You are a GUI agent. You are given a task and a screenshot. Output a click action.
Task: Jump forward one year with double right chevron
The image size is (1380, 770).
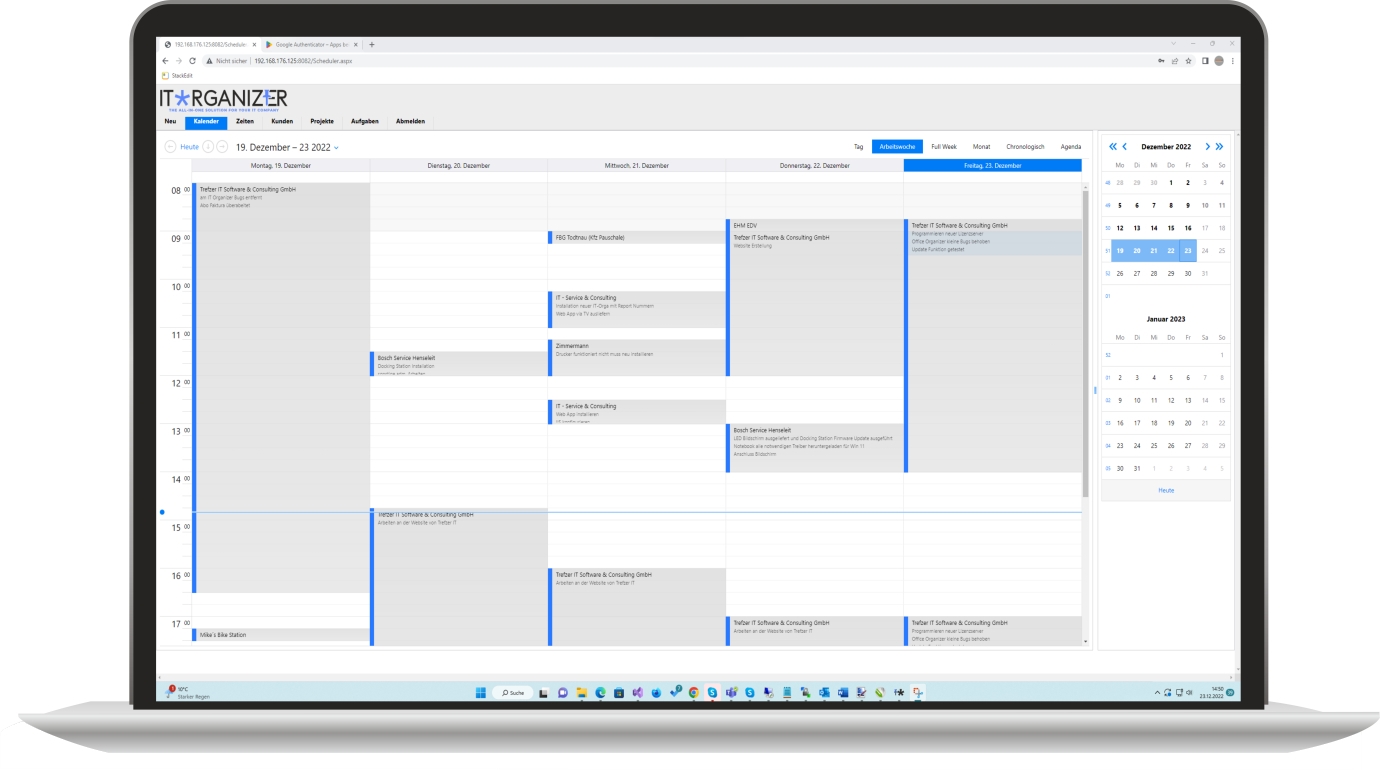[1219, 147]
